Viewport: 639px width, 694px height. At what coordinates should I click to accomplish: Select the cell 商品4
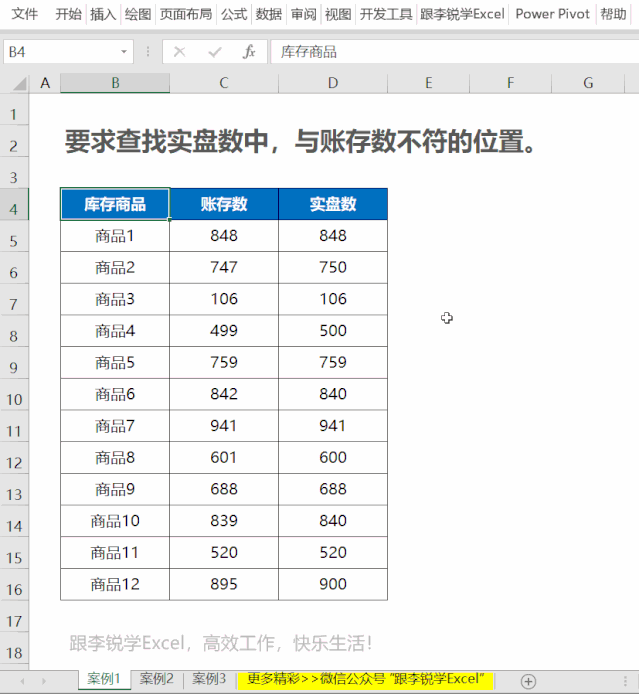[x=115, y=331]
